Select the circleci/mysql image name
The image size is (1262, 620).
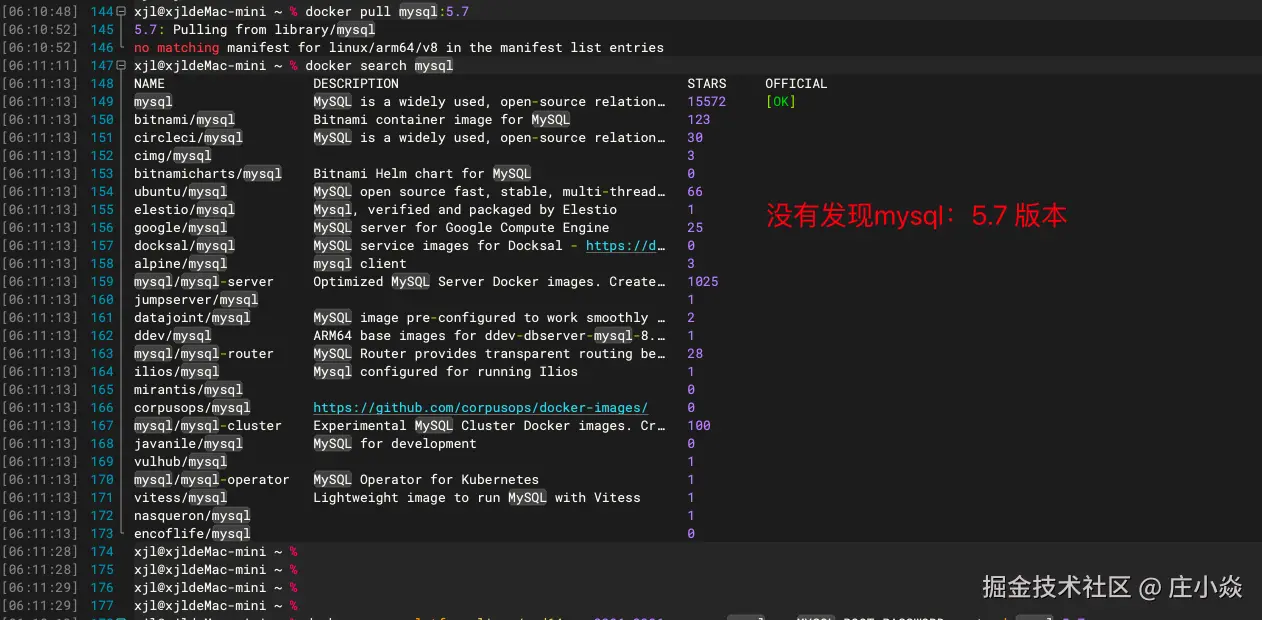point(188,138)
